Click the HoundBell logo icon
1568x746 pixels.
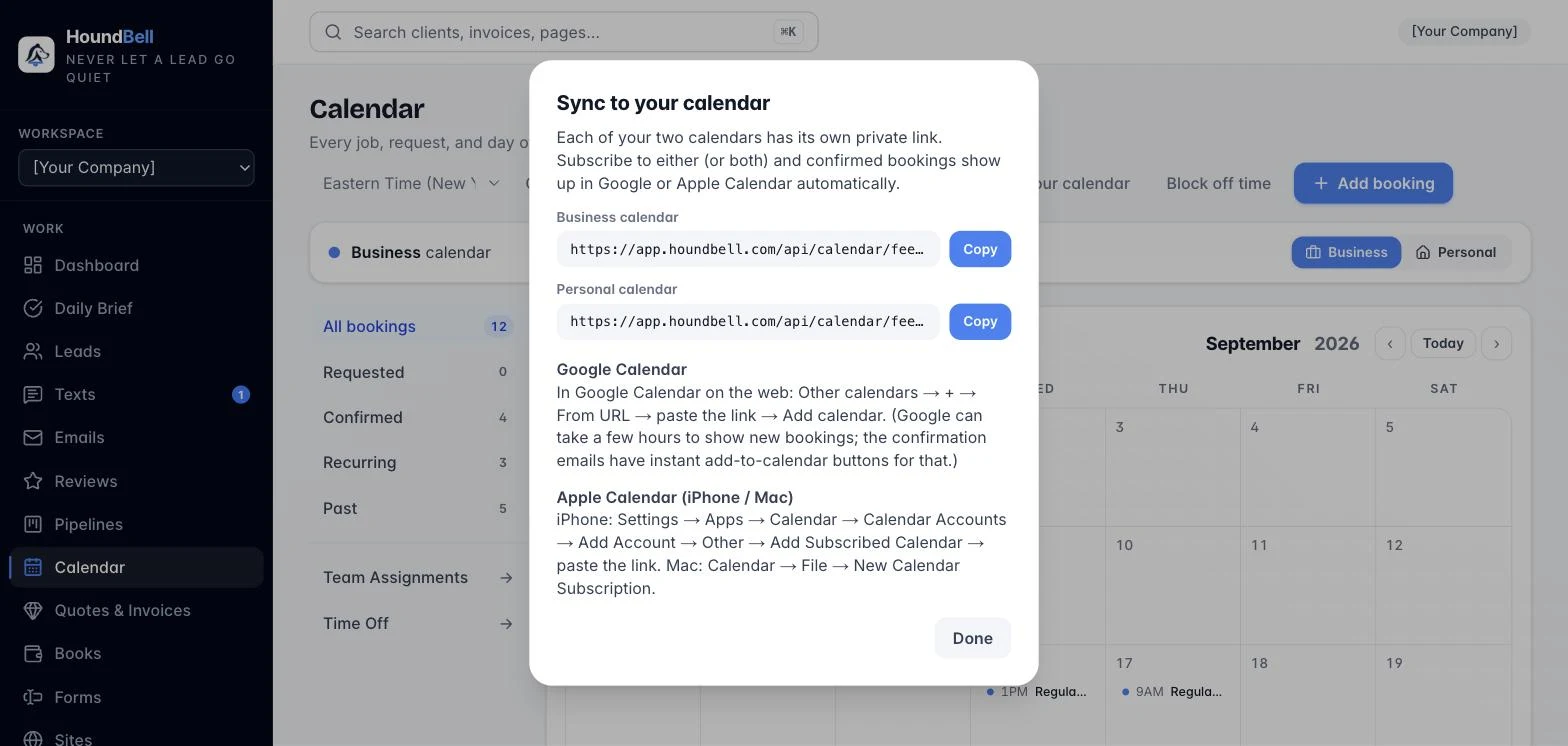pyautogui.click(x=36, y=54)
